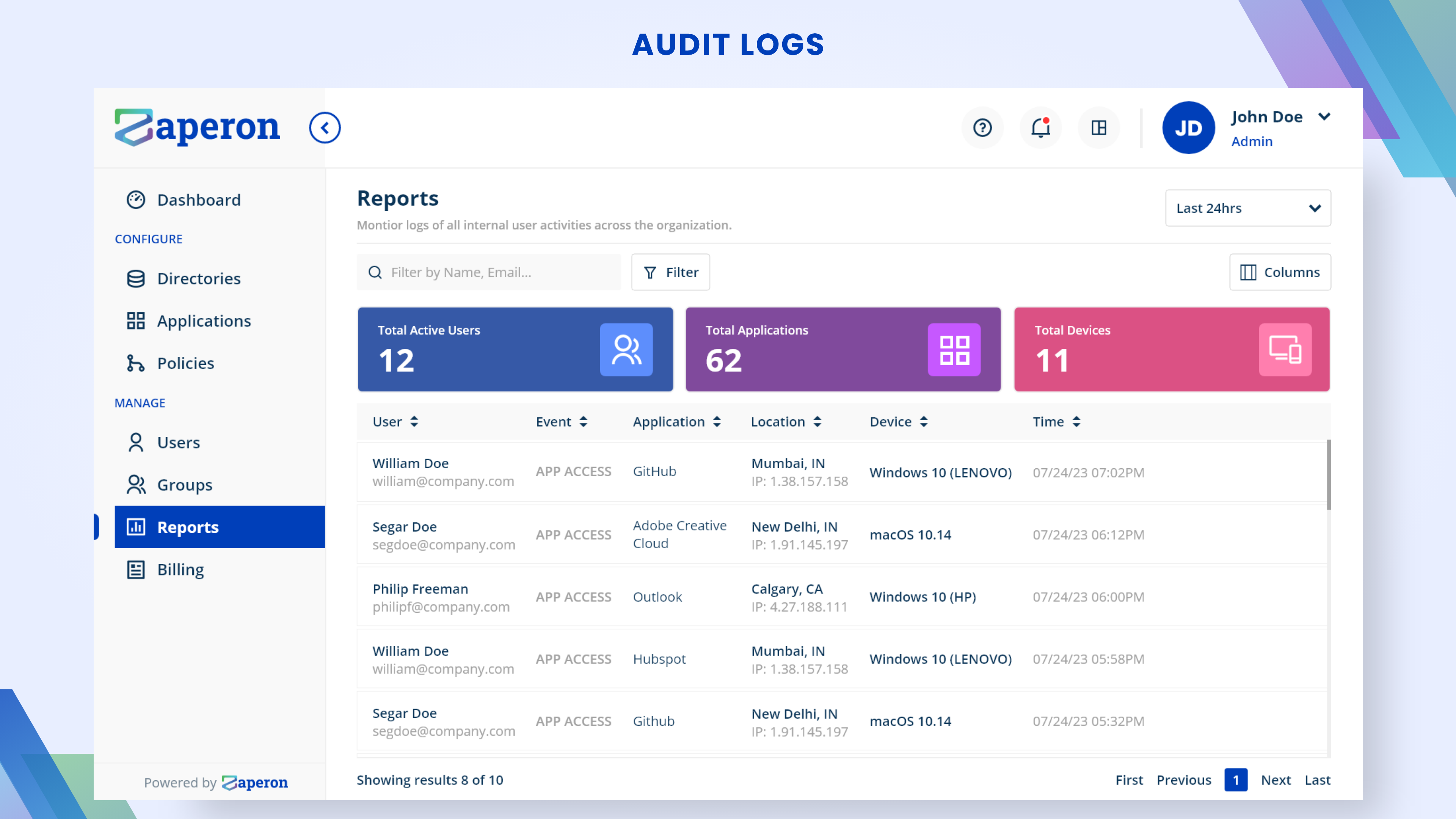
Task: Open the Columns selector
Action: click(1280, 273)
